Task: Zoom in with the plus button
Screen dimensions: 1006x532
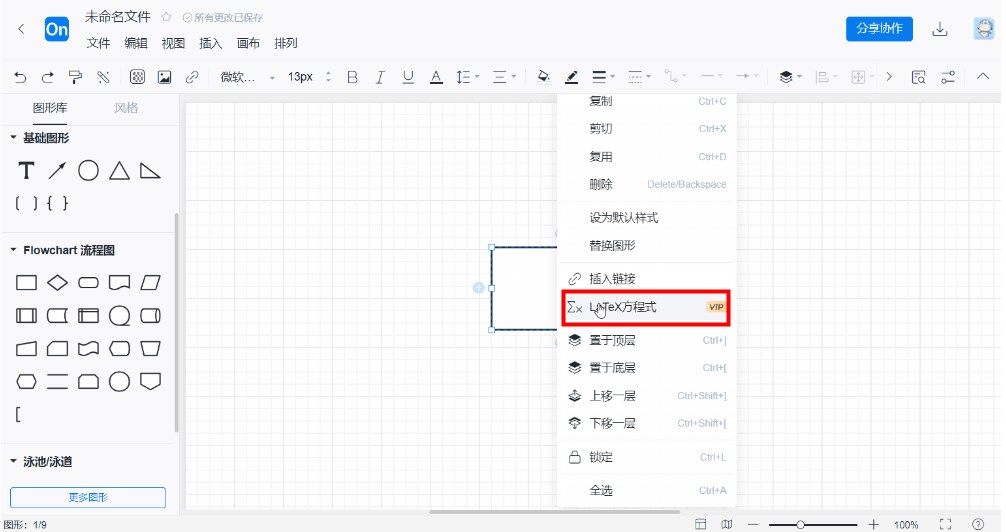Action: tap(873, 524)
